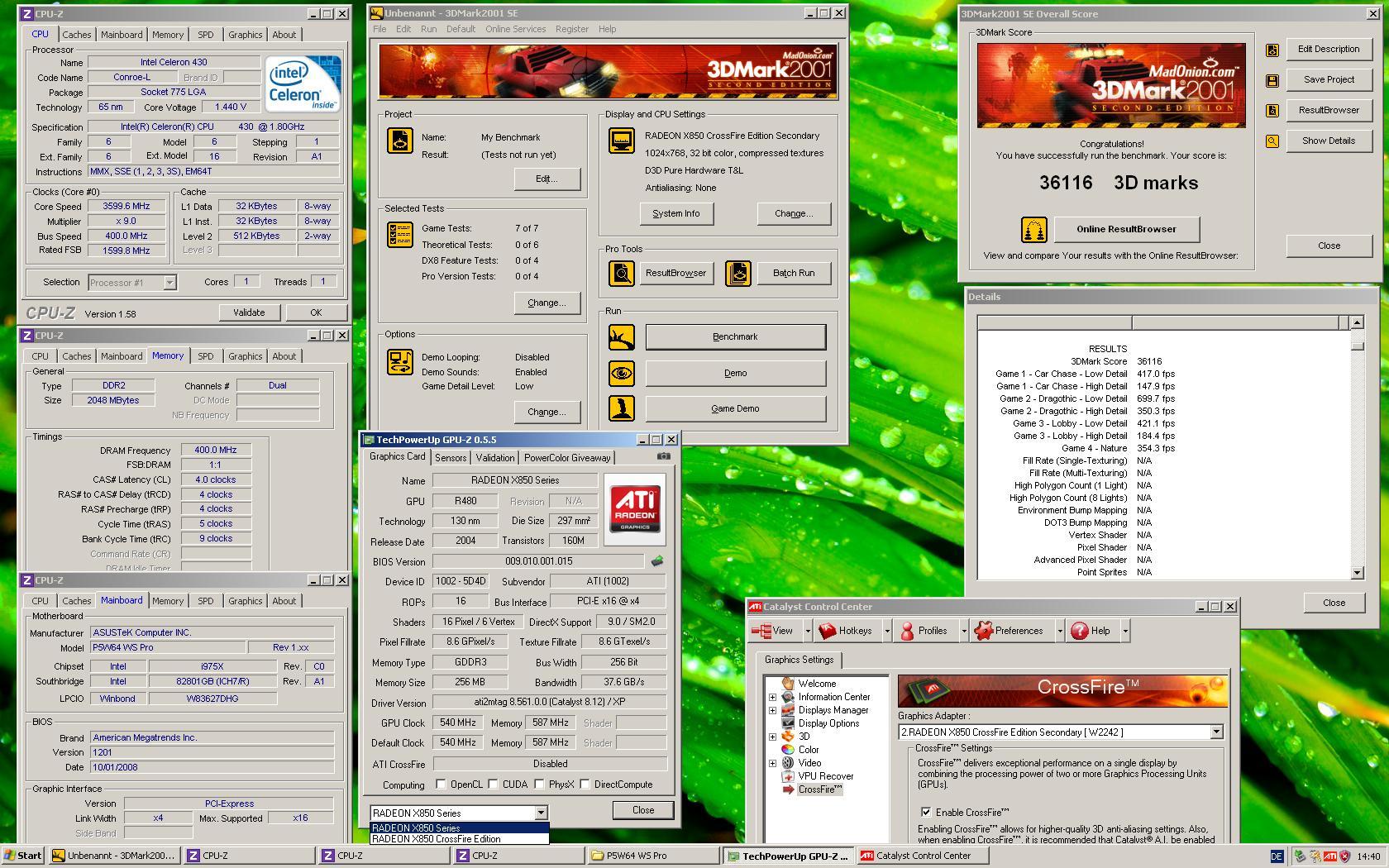Click the ResultBrowser icon in the score window
This screenshot has height=868, width=1389.
click(1272, 110)
